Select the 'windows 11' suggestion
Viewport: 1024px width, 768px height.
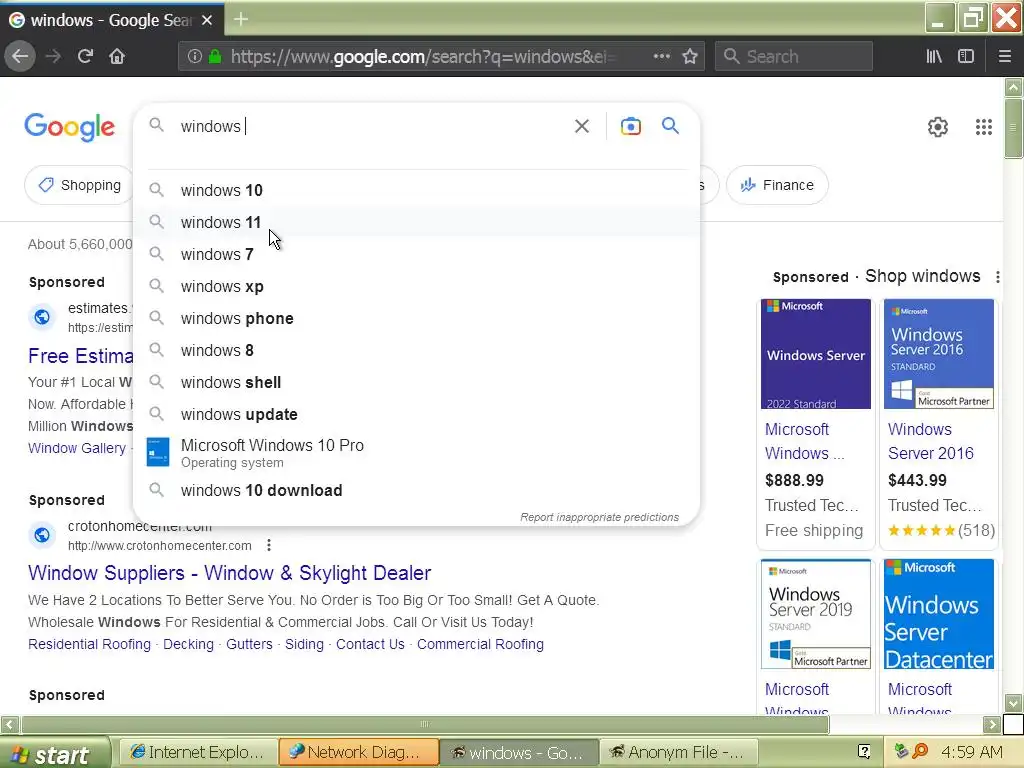416,222
